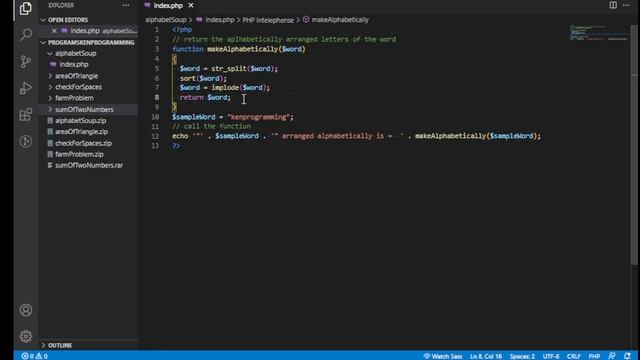Image resolution: width=640 pixels, height=360 pixels.
Task: Open the notifications bell
Action: 627,356
